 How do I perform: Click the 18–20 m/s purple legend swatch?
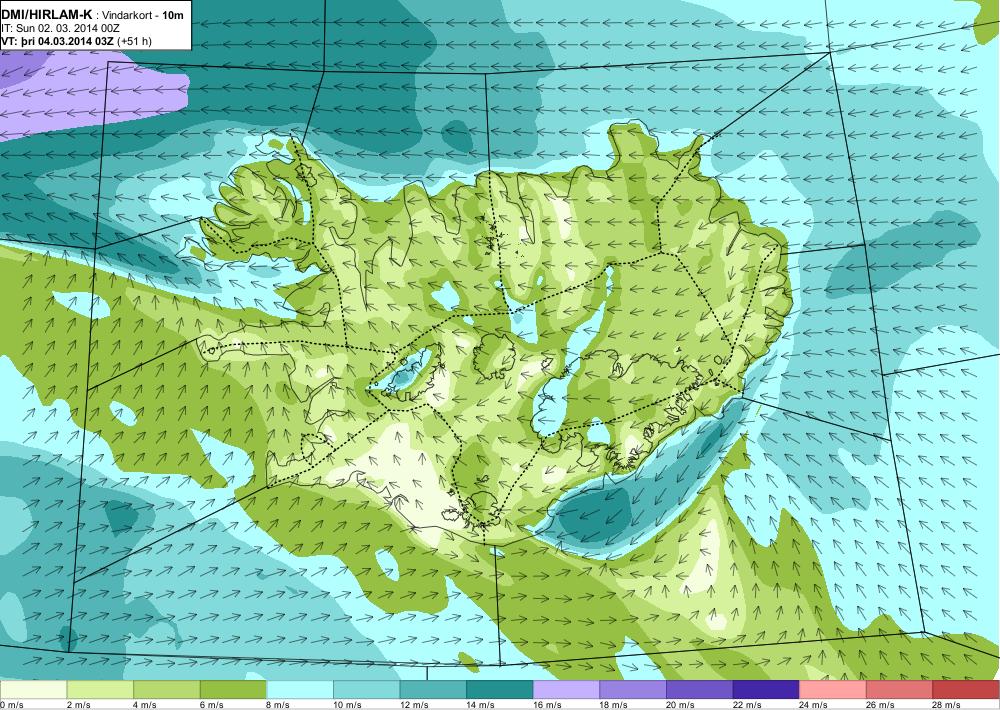(x=633, y=690)
